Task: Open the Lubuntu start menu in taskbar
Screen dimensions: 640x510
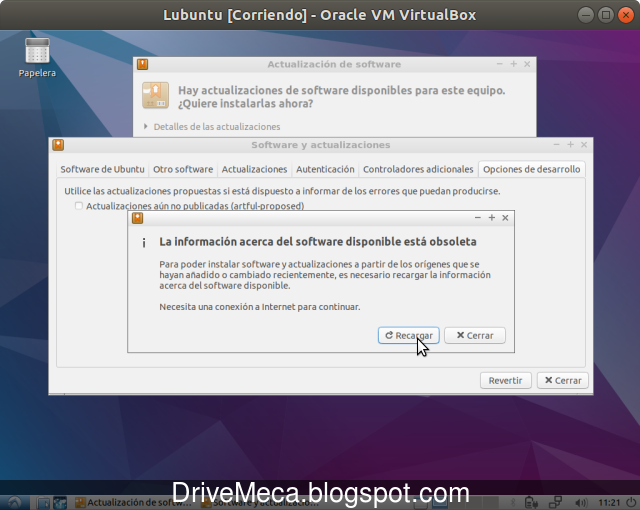Action: click(14, 503)
